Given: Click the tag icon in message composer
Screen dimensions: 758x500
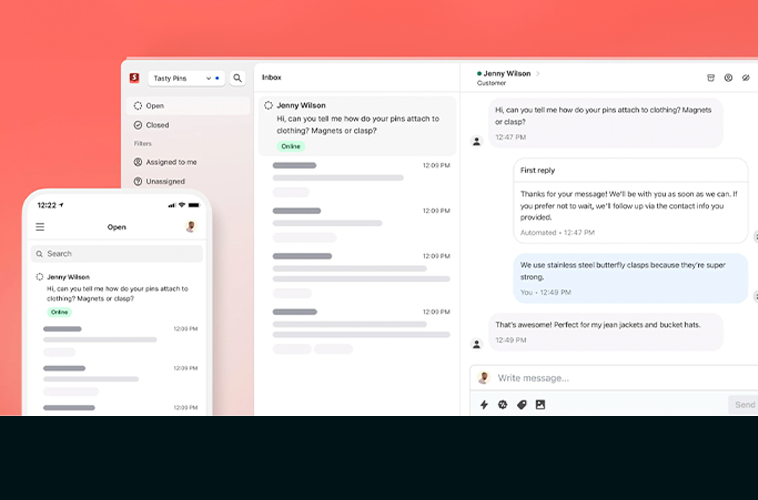Looking at the screenshot, I should [521, 405].
